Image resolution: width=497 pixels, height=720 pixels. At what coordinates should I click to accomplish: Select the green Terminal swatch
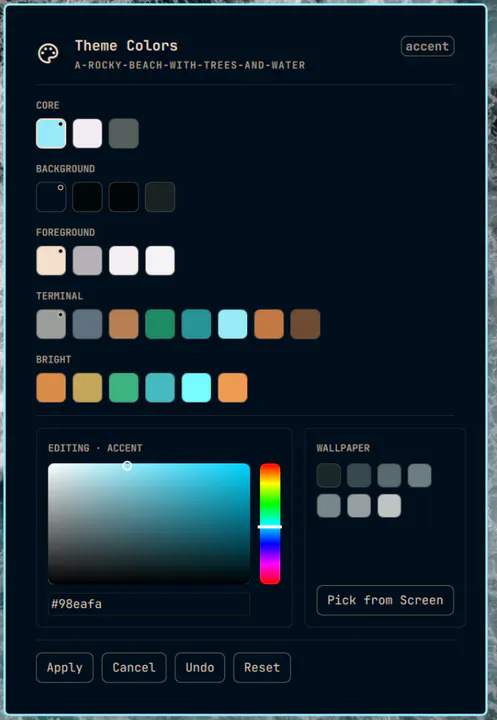(x=160, y=324)
